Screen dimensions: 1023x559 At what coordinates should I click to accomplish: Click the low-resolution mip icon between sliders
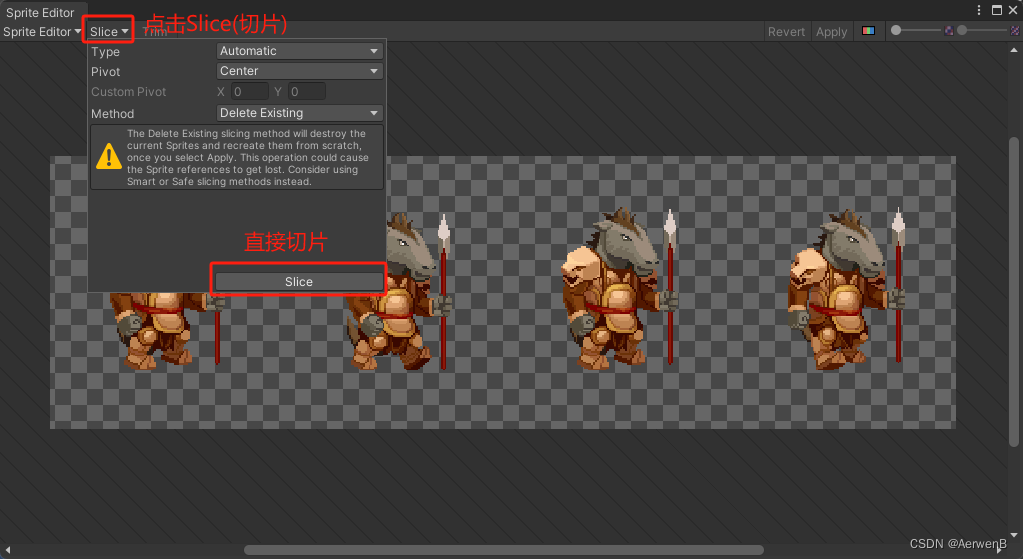coord(949,31)
